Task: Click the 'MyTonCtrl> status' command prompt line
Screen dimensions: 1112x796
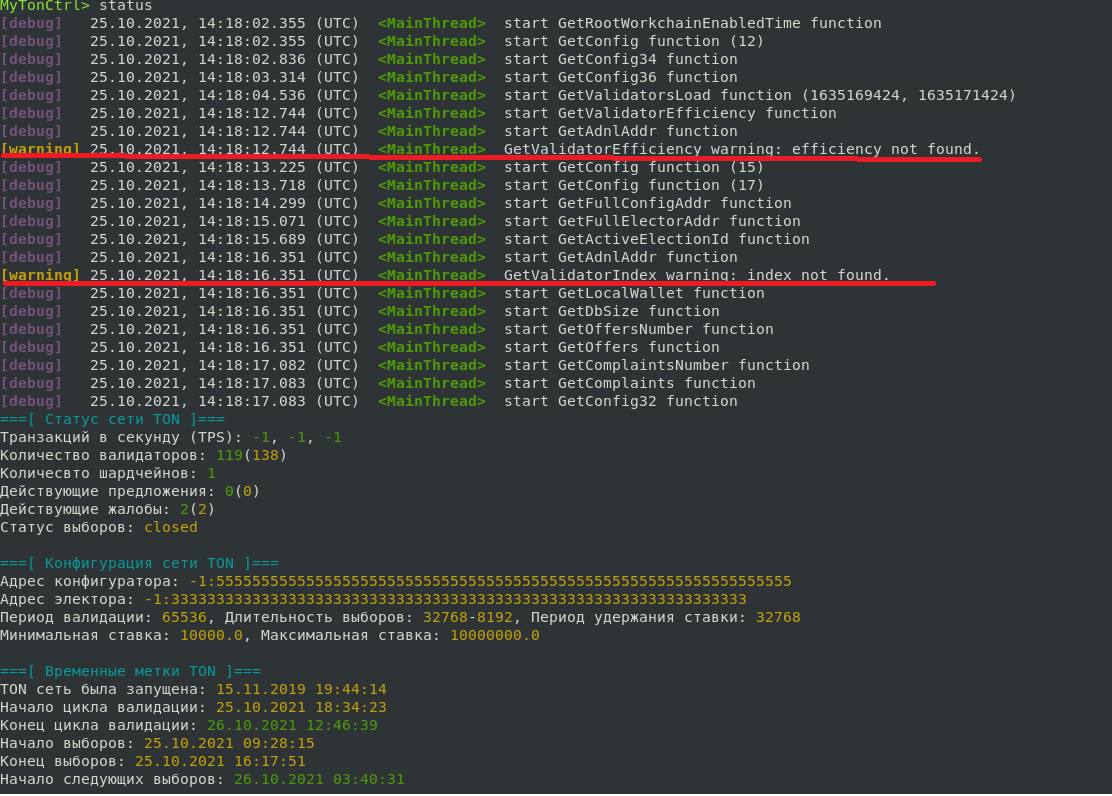Action: 76,6
